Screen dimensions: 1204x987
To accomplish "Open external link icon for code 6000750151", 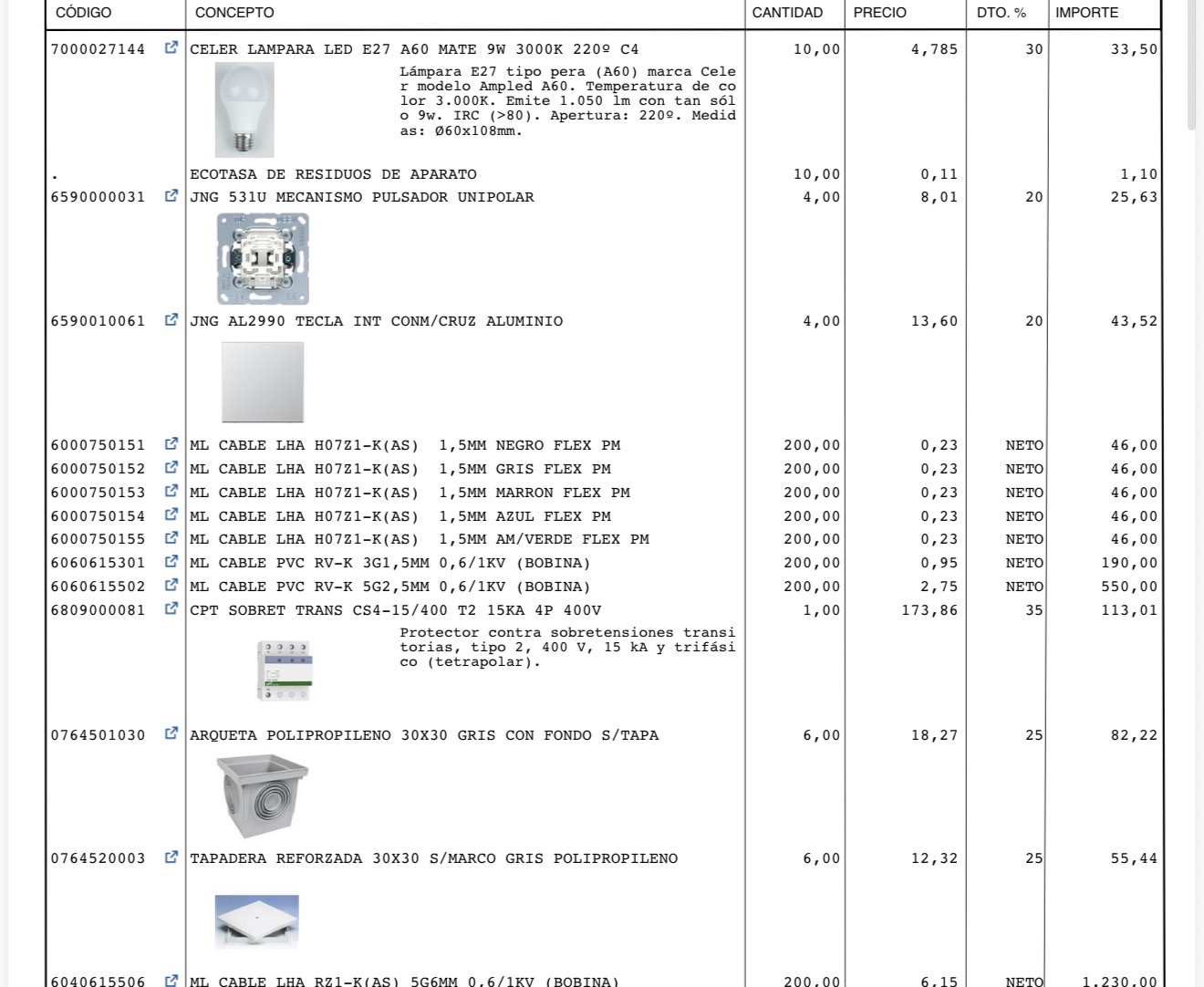I will (x=171, y=444).
